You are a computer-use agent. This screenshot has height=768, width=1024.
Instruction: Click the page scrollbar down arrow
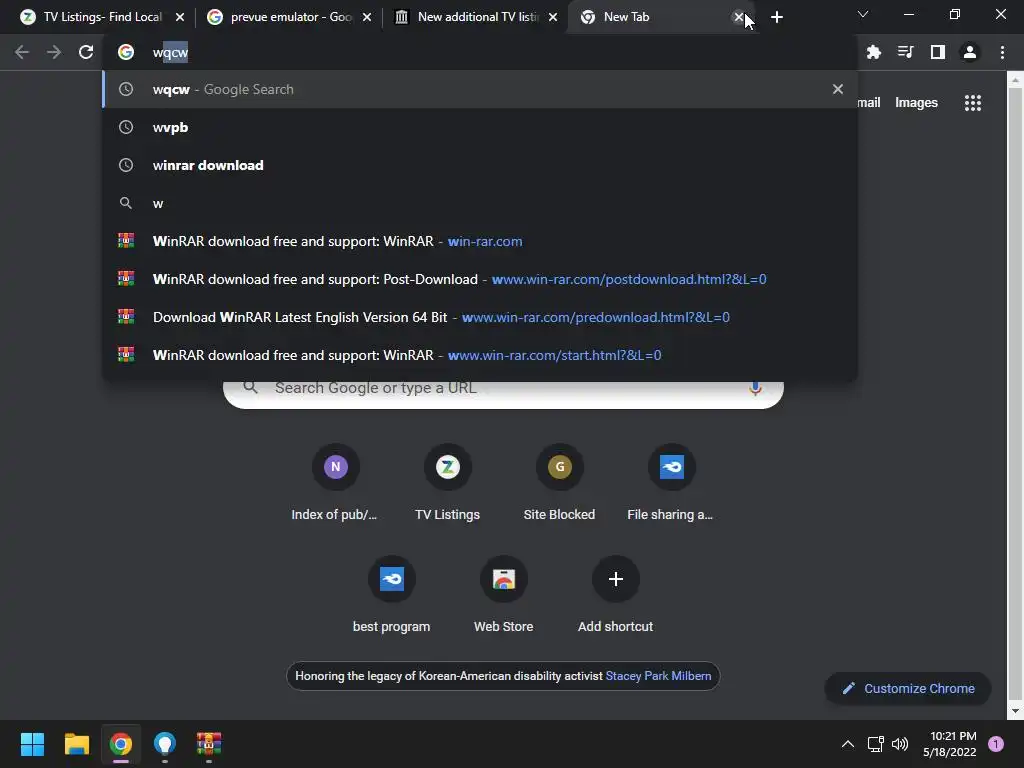pos(1015,711)
